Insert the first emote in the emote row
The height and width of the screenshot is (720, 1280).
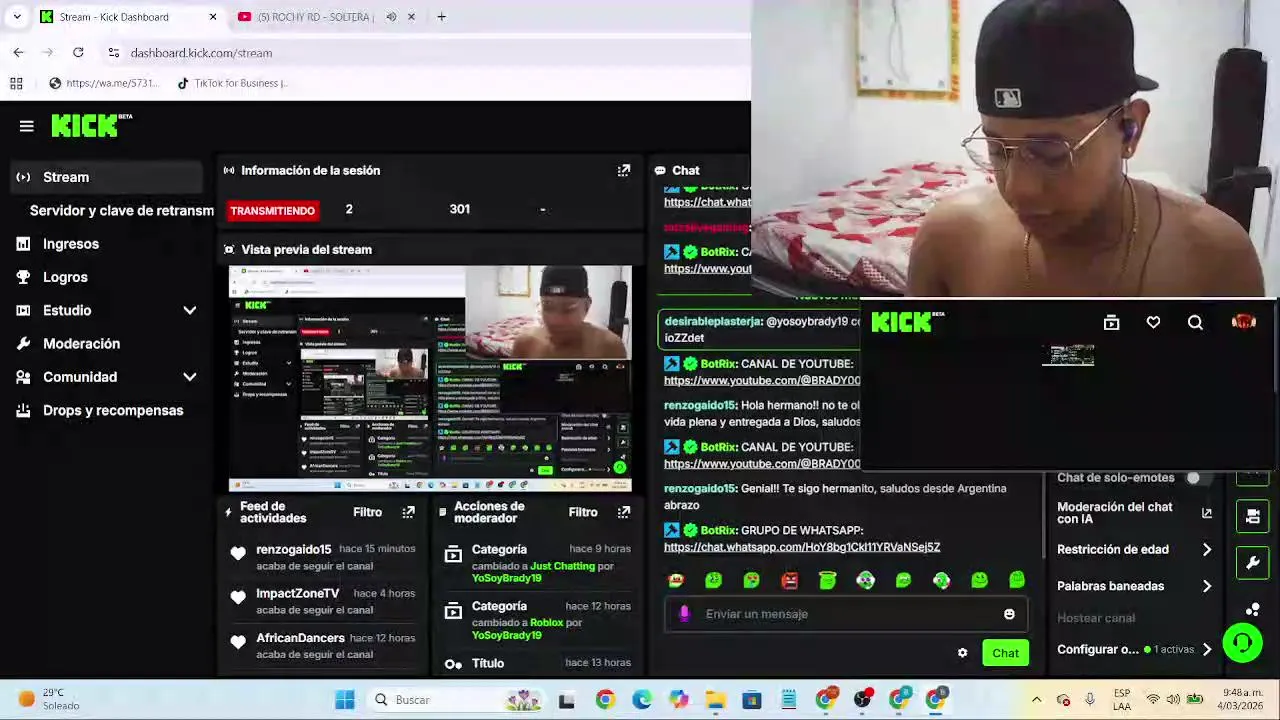click(x=676, y=580)
